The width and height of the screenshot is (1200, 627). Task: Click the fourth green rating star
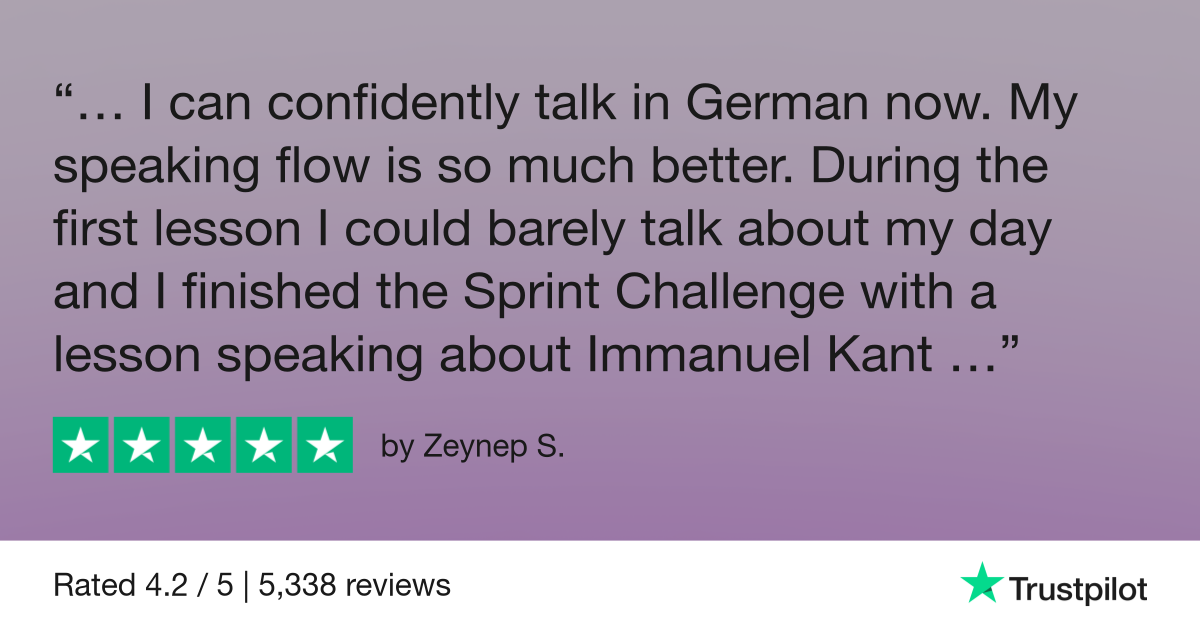point(263,445)
